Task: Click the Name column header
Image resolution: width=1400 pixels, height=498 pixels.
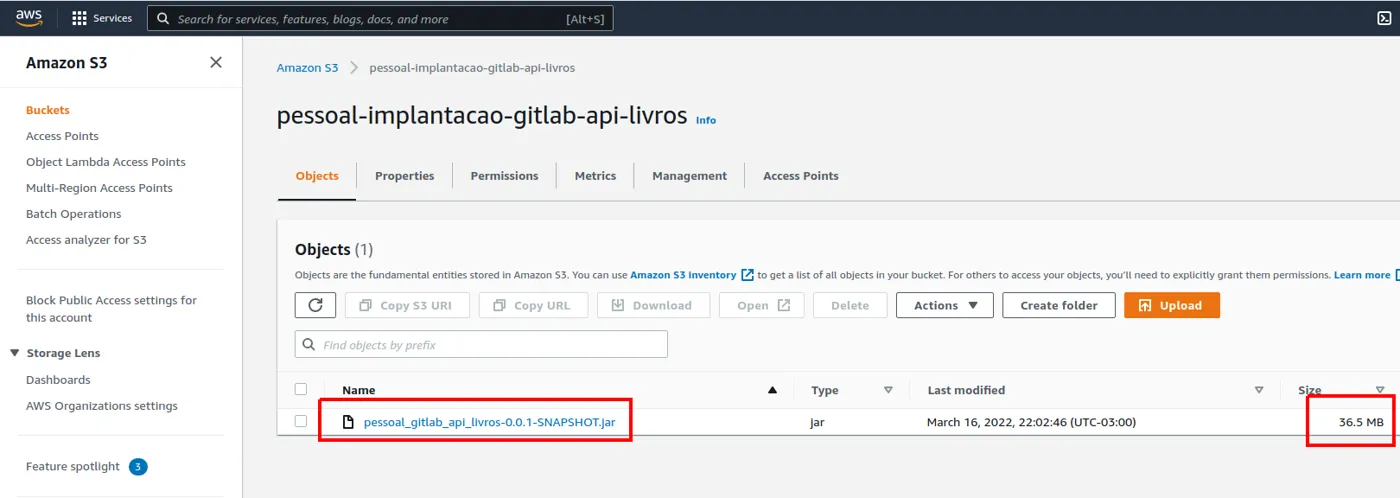Action: pos(359,390)
